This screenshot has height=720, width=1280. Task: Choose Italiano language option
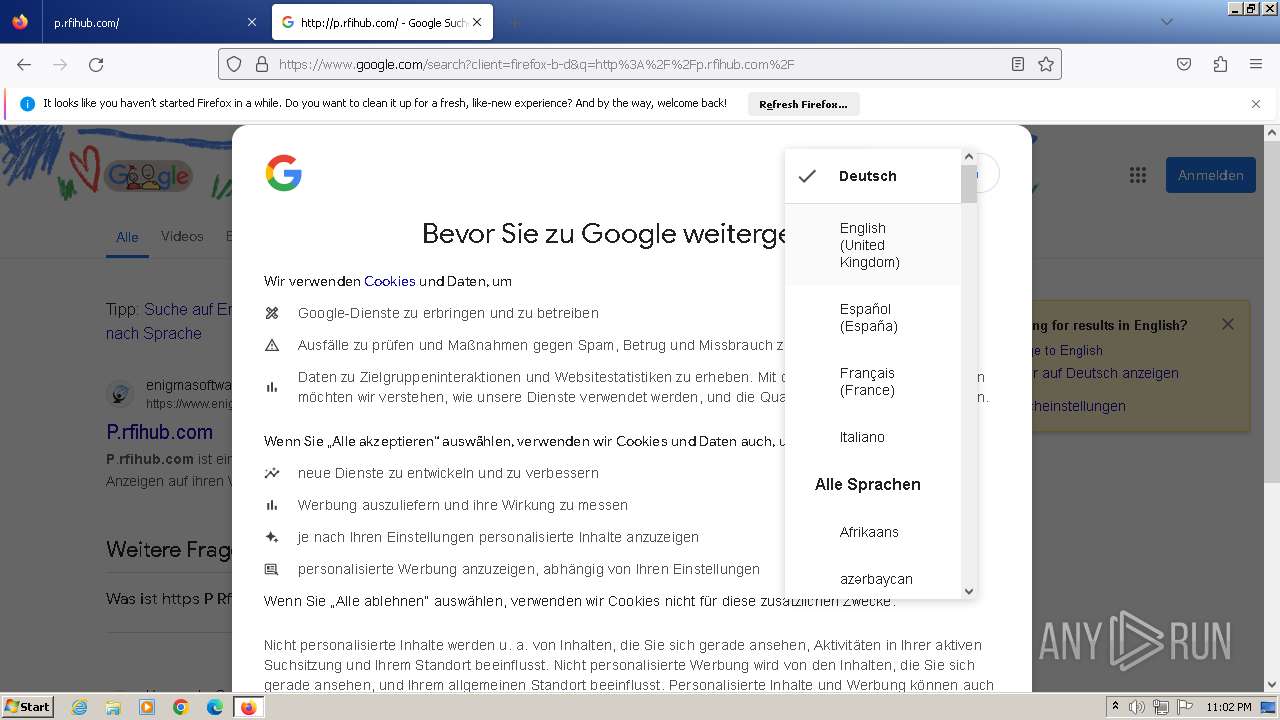point(873,437)
